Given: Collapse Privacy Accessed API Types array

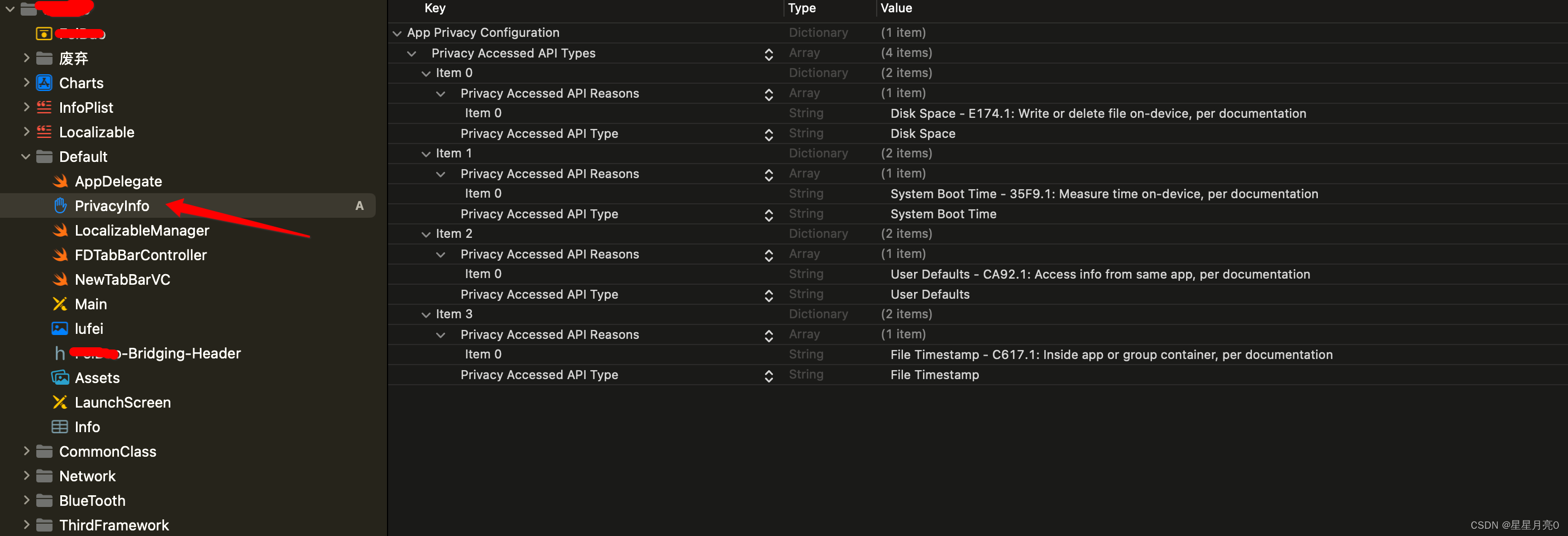Looking at the screenshot, I should pyautogui.click(x=412, y=54).
